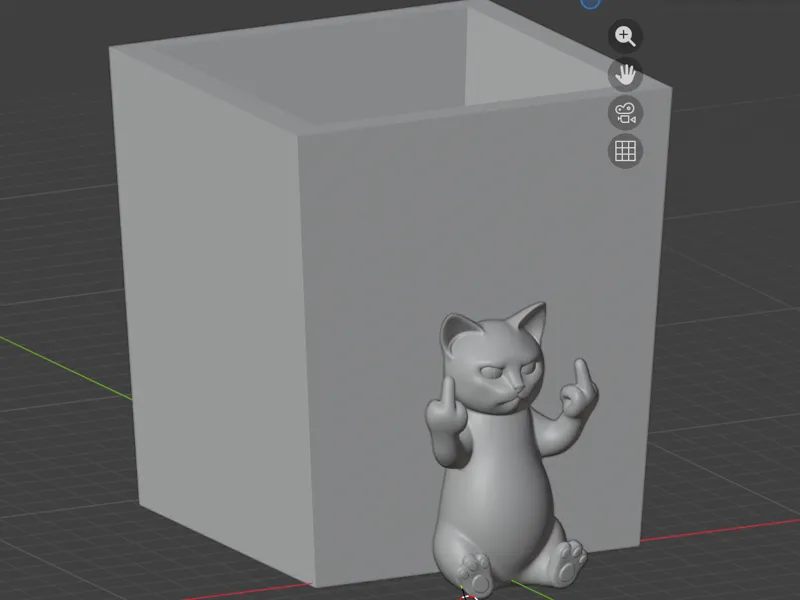The height and width of the screenshot is (600, 800).
Task: Click the Zoom view magnifier icon
Action: 625,36
